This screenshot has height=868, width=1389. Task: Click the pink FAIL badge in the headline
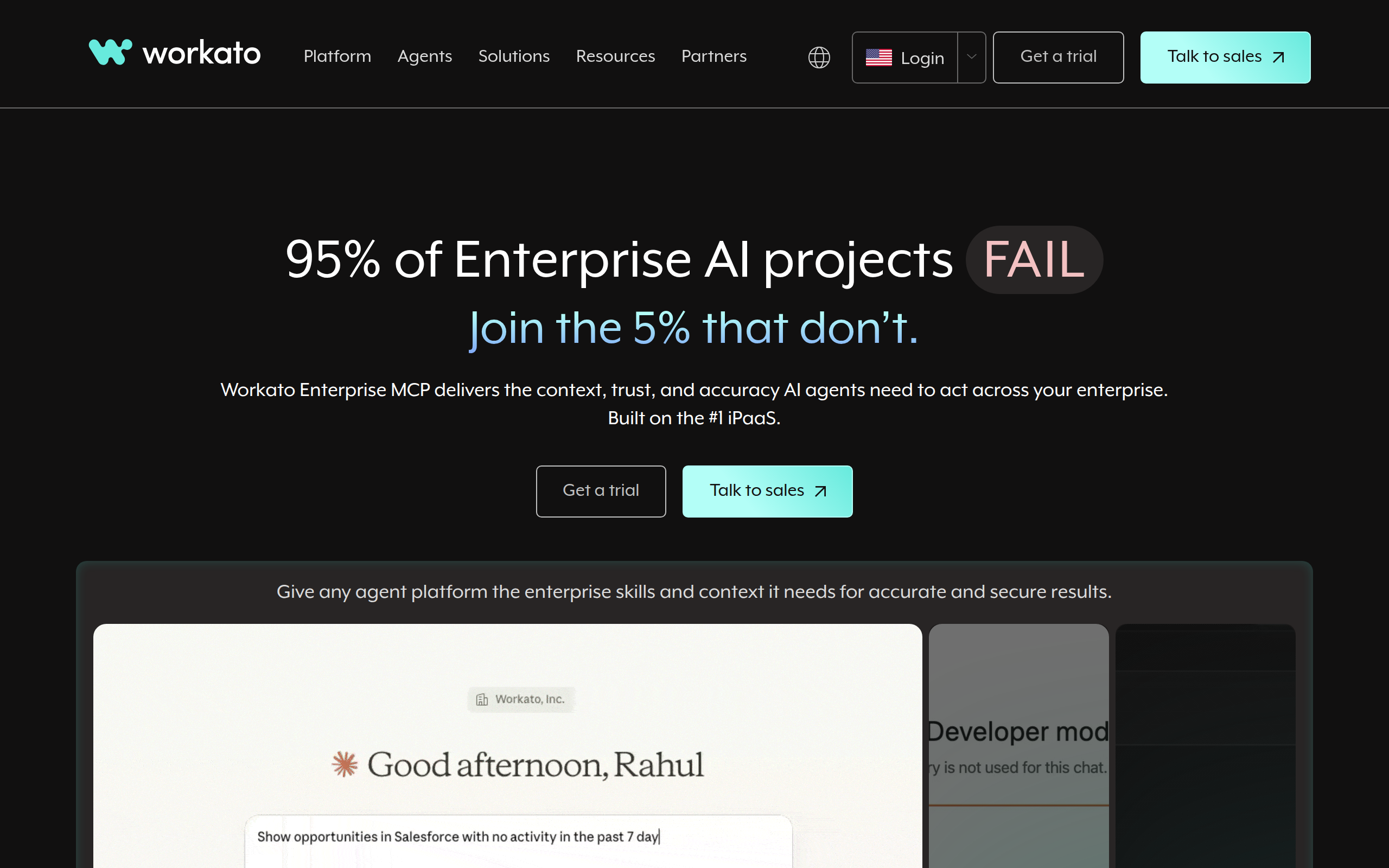tap(1034, 259)
